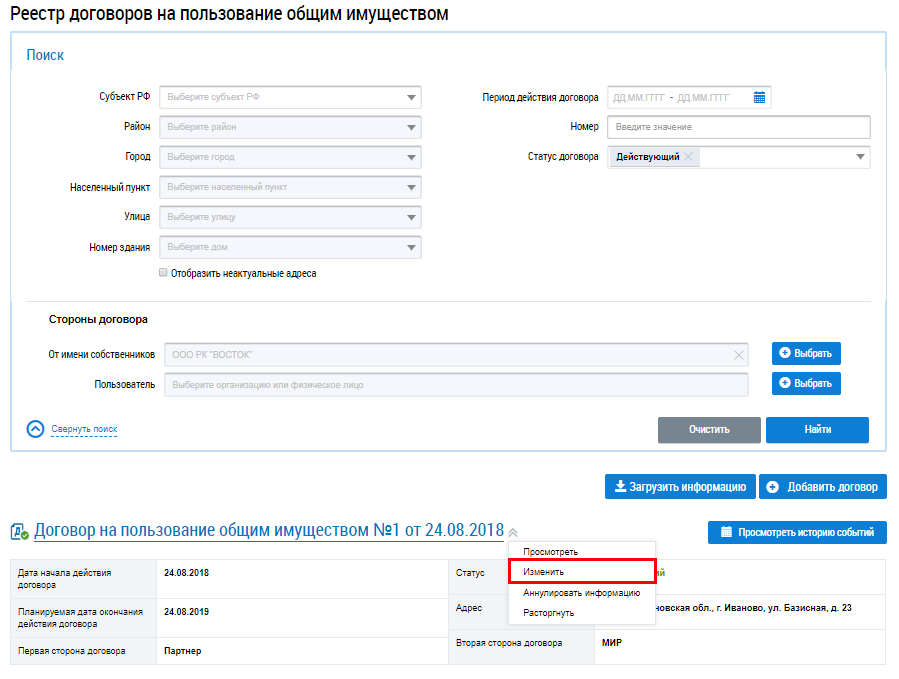This screenshot has width=899, height=679.
Task: Click planned end date value 24.08.2019
Action: point(186,612)
